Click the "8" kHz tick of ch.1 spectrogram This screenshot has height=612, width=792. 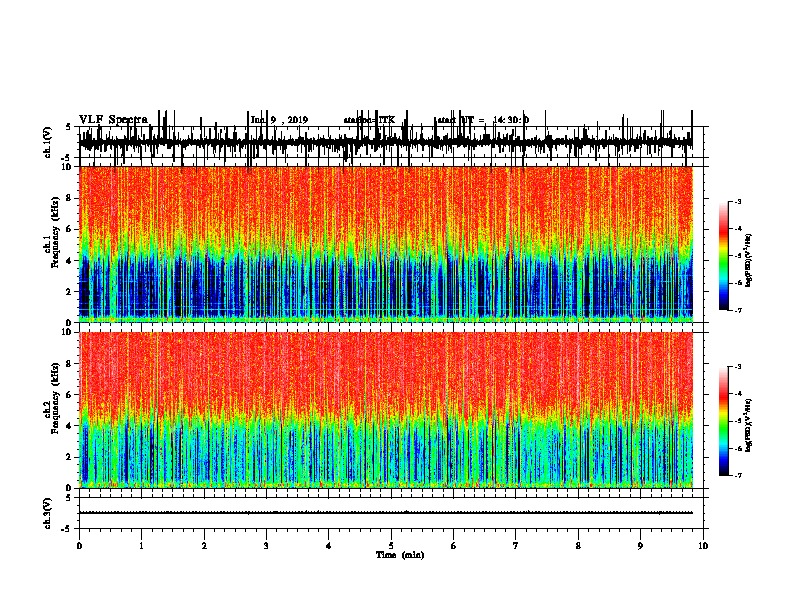tap(70, 198)
